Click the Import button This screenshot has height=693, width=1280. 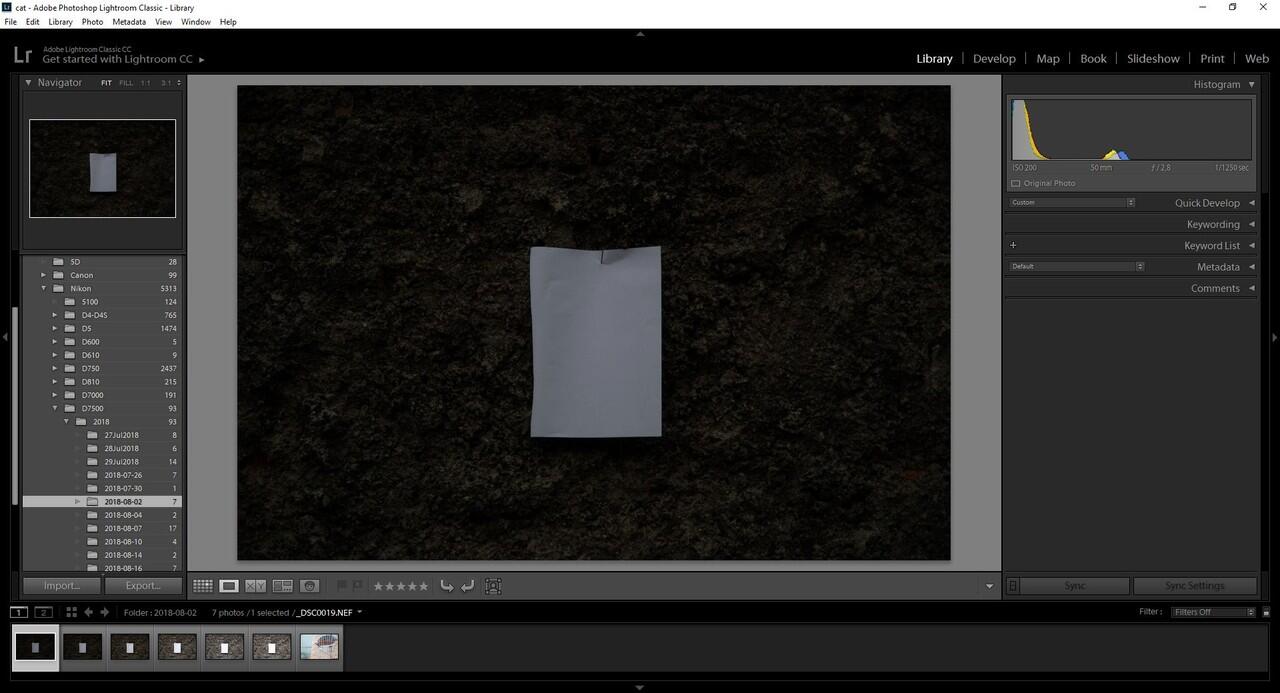click(x=62, y=586)
